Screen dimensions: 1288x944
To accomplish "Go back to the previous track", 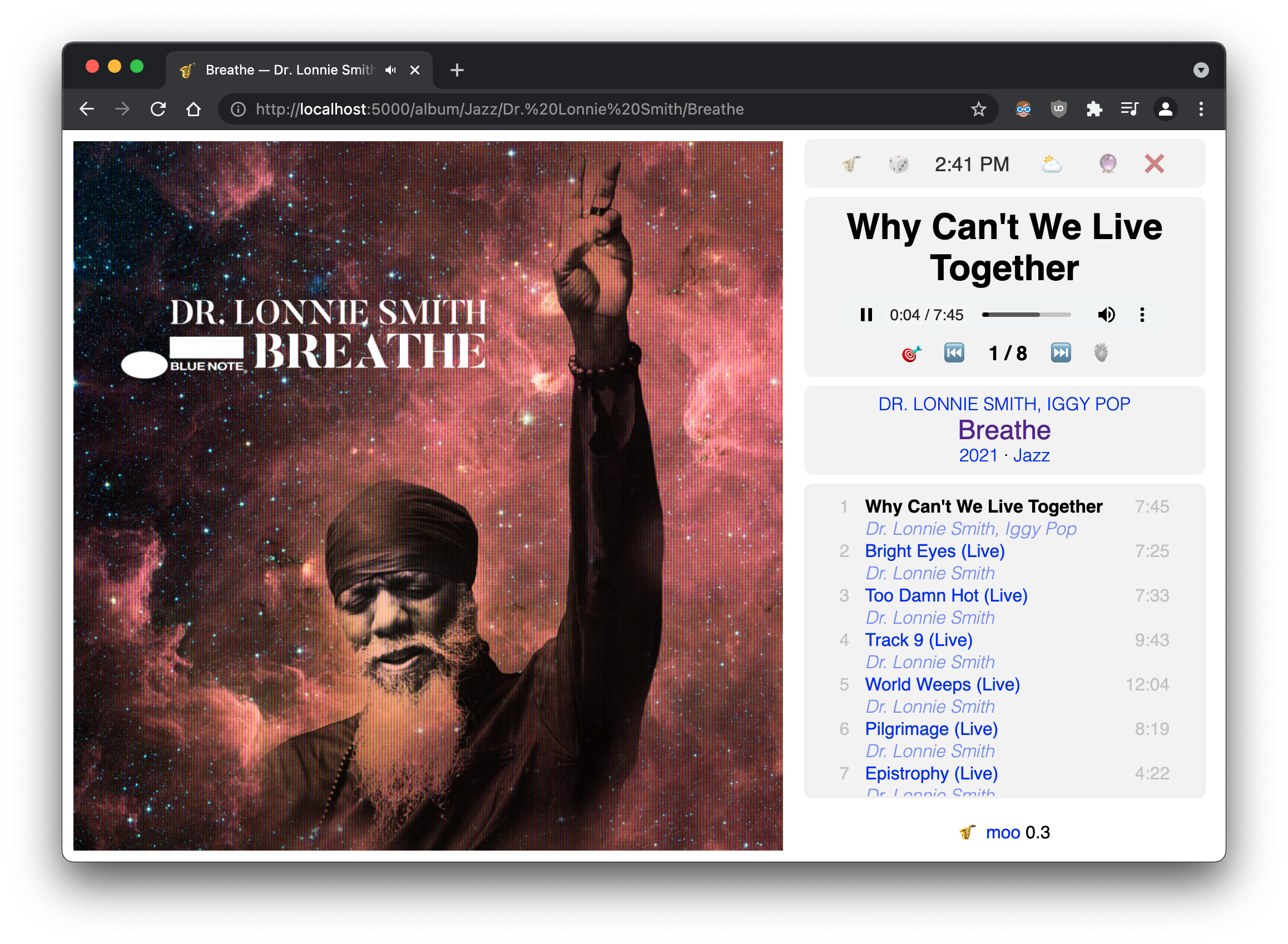I will pos(954,352).
